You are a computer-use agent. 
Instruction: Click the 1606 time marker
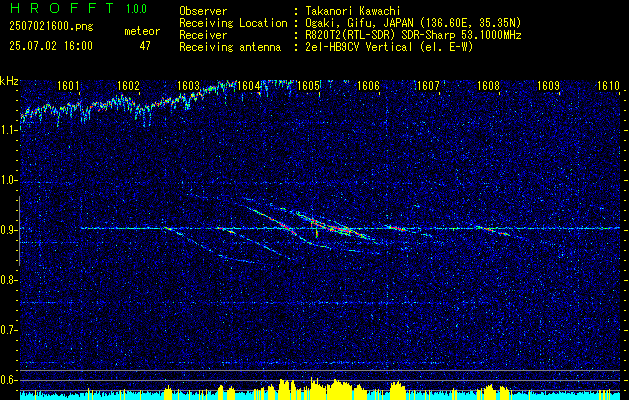click(368, 86)
